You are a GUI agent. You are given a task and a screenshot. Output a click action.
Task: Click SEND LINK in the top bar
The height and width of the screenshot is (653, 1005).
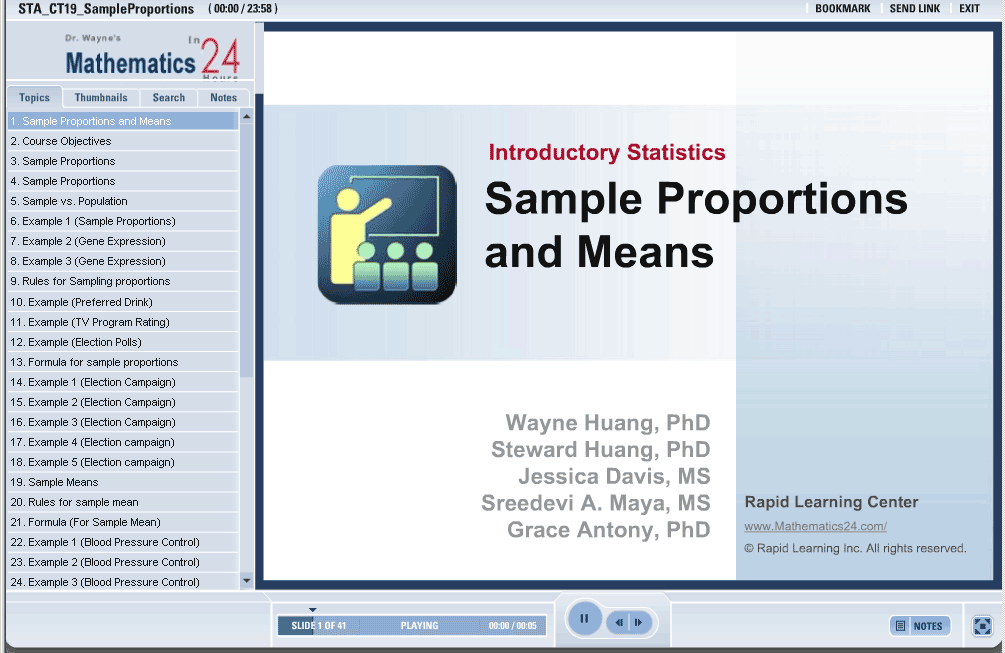pos(914,9)
